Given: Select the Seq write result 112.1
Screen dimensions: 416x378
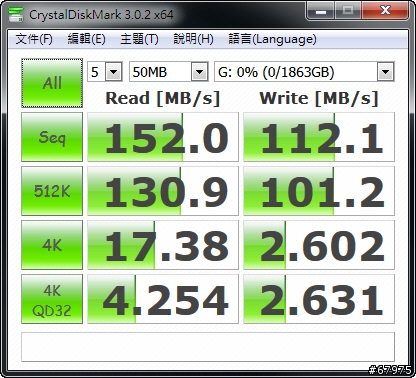Looking at the screenshot, I should point(319,137).
